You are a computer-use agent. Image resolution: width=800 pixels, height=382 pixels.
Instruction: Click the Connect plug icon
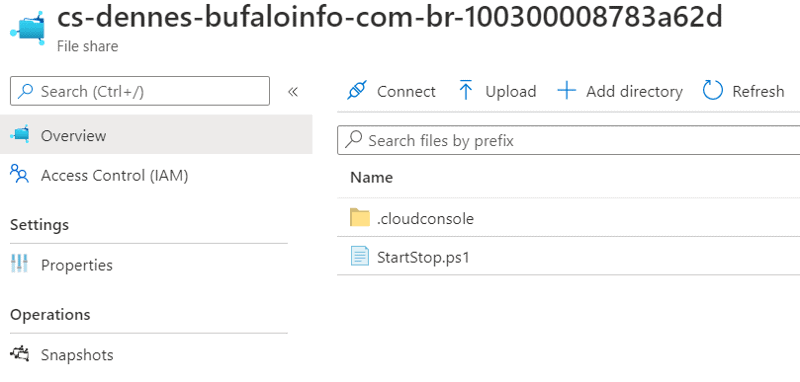(357, 91)
